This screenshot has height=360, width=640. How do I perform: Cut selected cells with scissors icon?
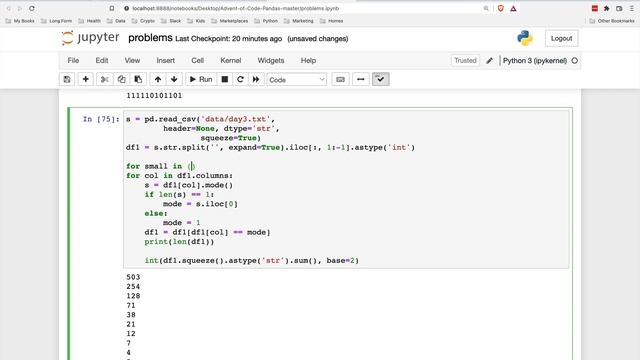104,80
